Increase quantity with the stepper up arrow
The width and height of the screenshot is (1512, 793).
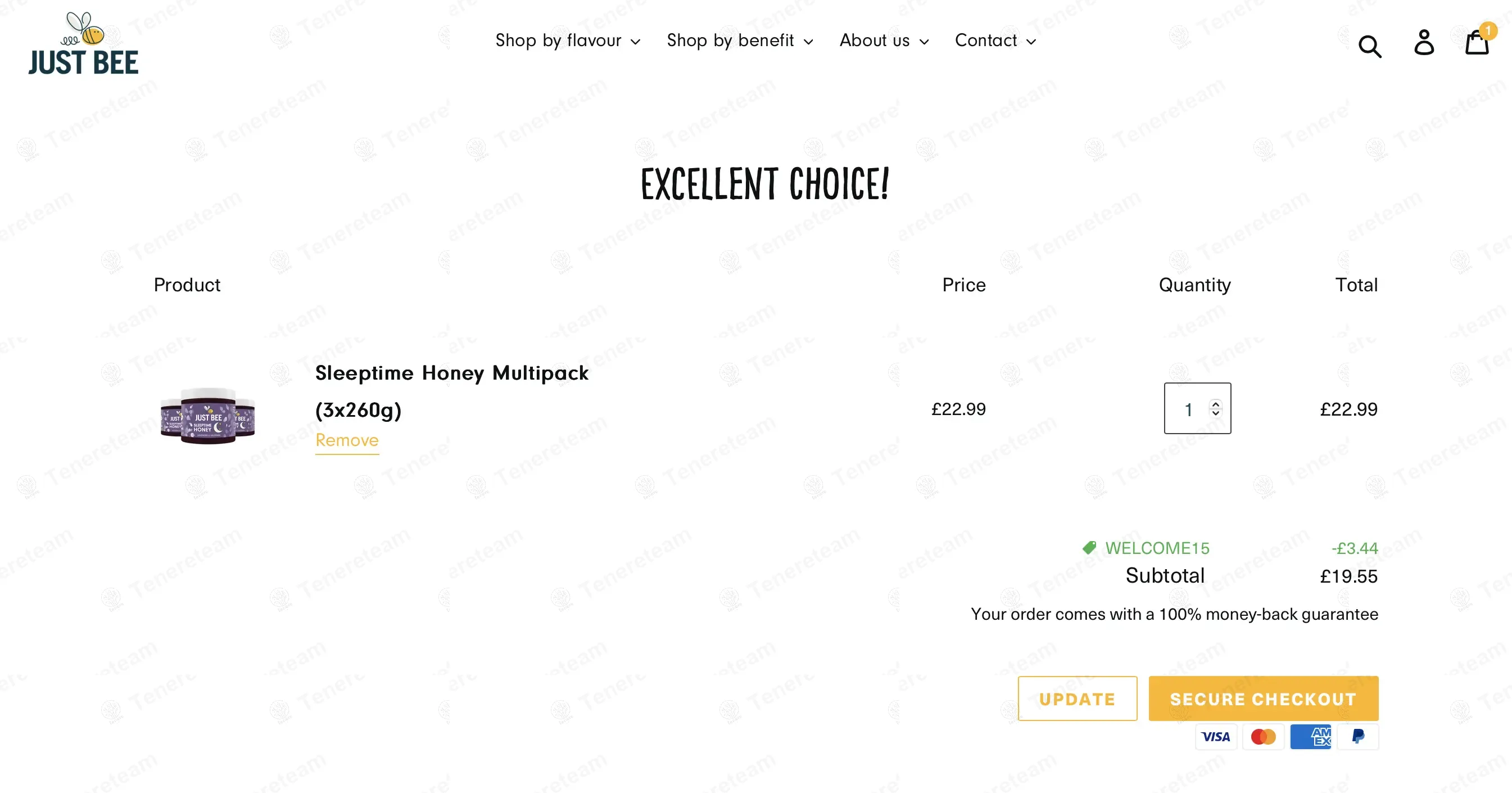click(1216, 404)
